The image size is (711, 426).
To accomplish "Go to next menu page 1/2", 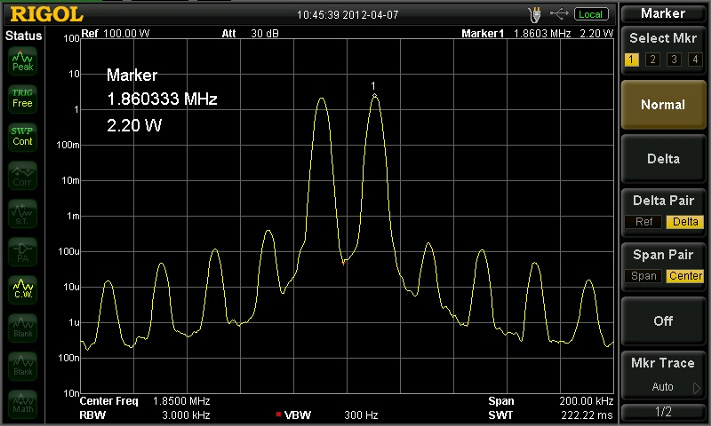I will [665, 412].
